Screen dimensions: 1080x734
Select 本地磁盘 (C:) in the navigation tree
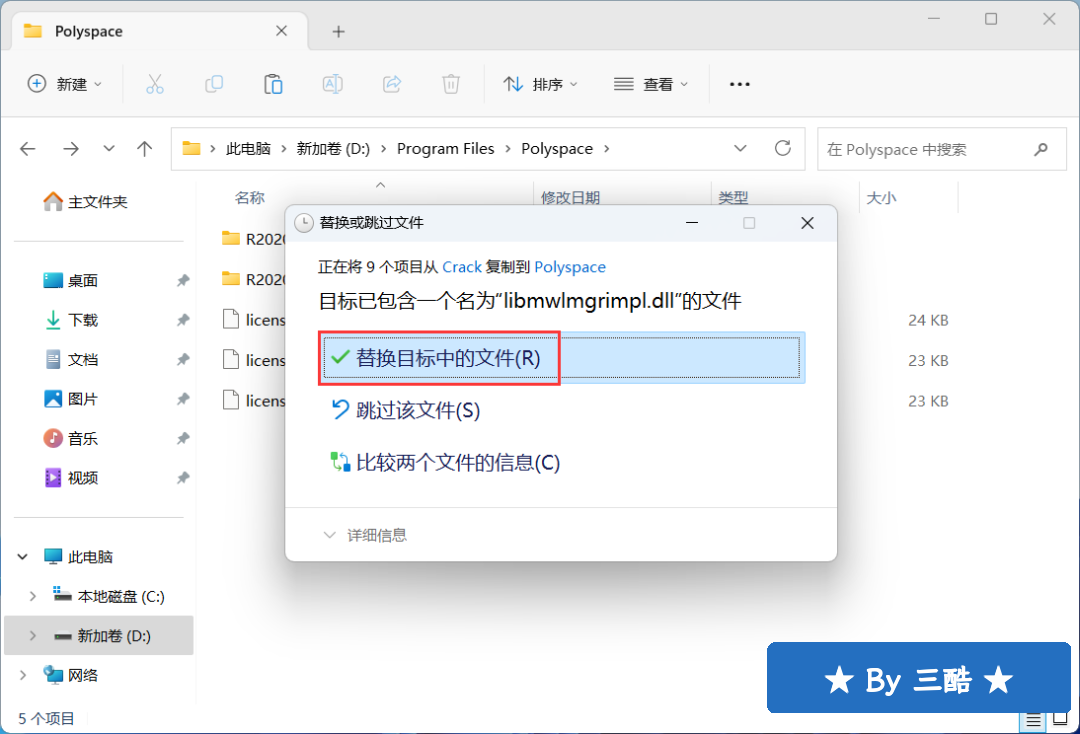(x=110, y=596)
